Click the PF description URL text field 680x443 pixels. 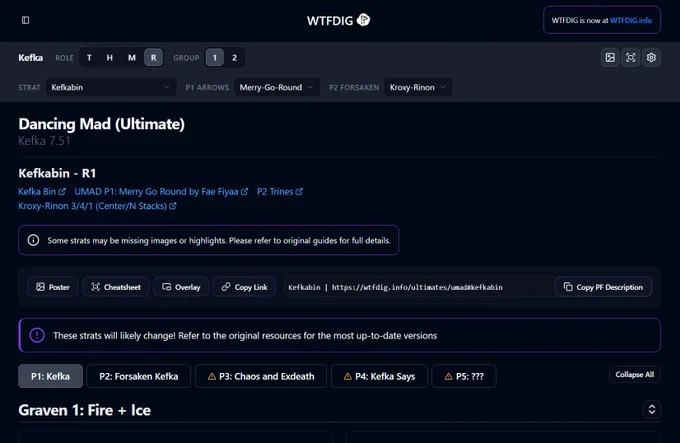tap(419, 287)
